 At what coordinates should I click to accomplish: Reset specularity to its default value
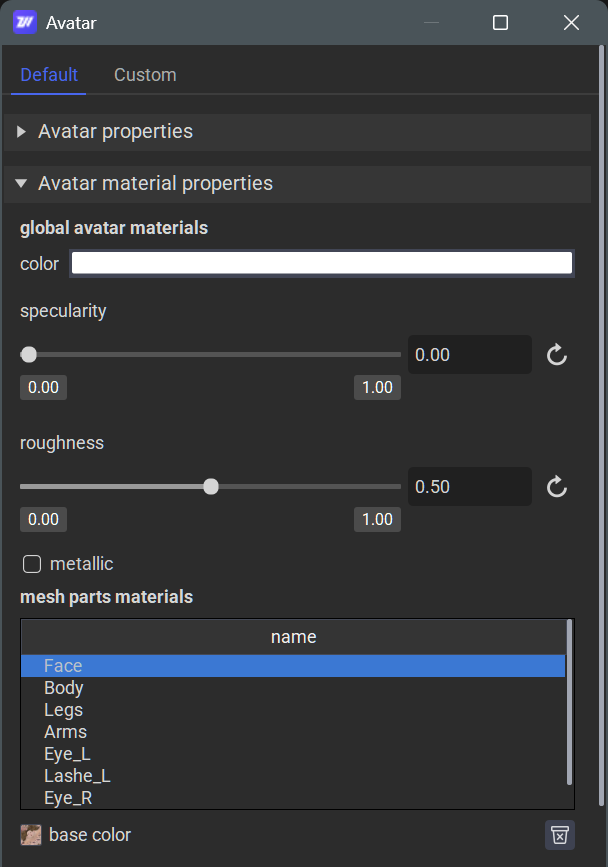coord(556,354)
